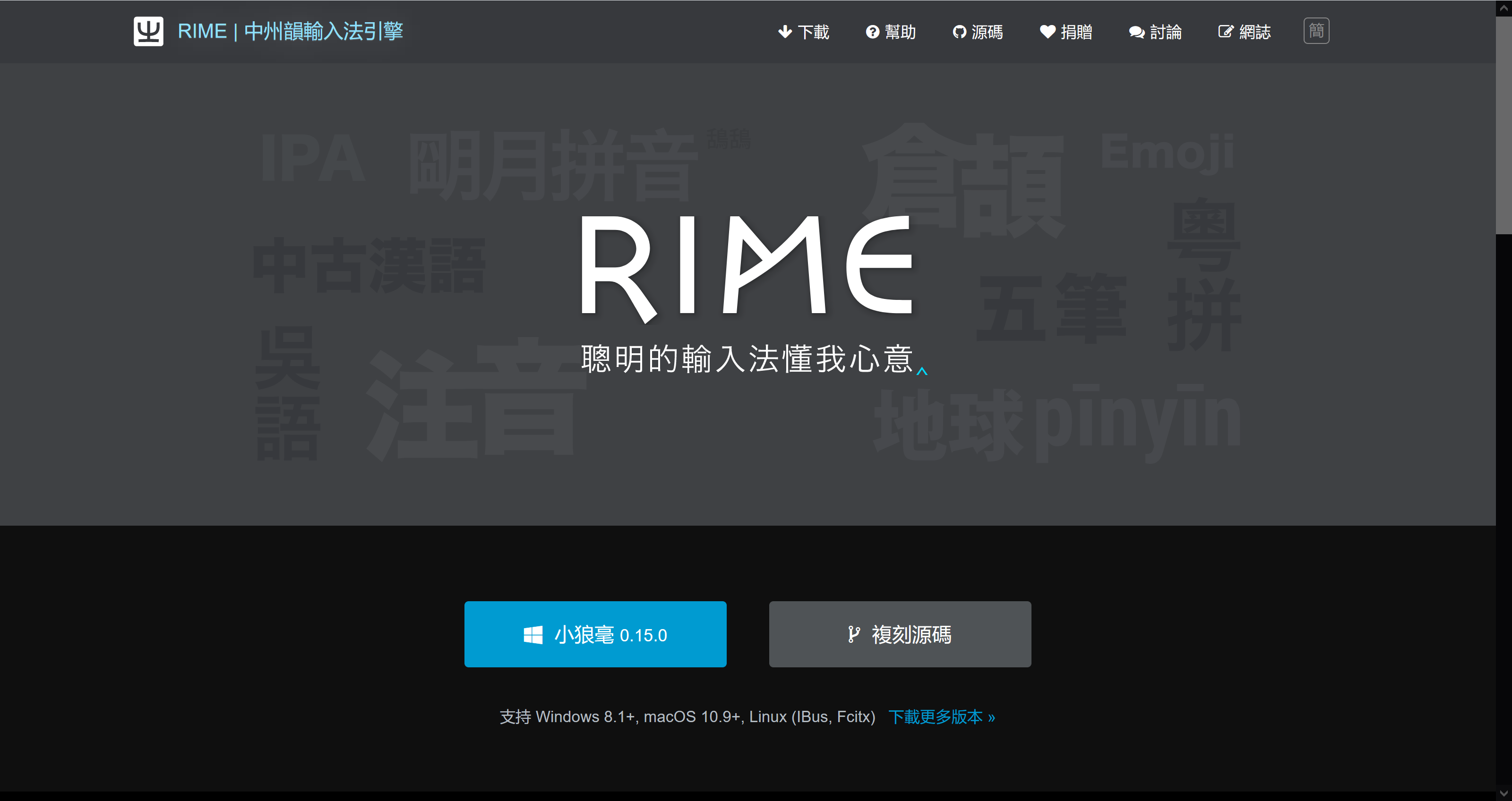Click the heart icon beside 捐贈
Viewport: 1512px width, 801px height.
click(x=1047, y=32)
